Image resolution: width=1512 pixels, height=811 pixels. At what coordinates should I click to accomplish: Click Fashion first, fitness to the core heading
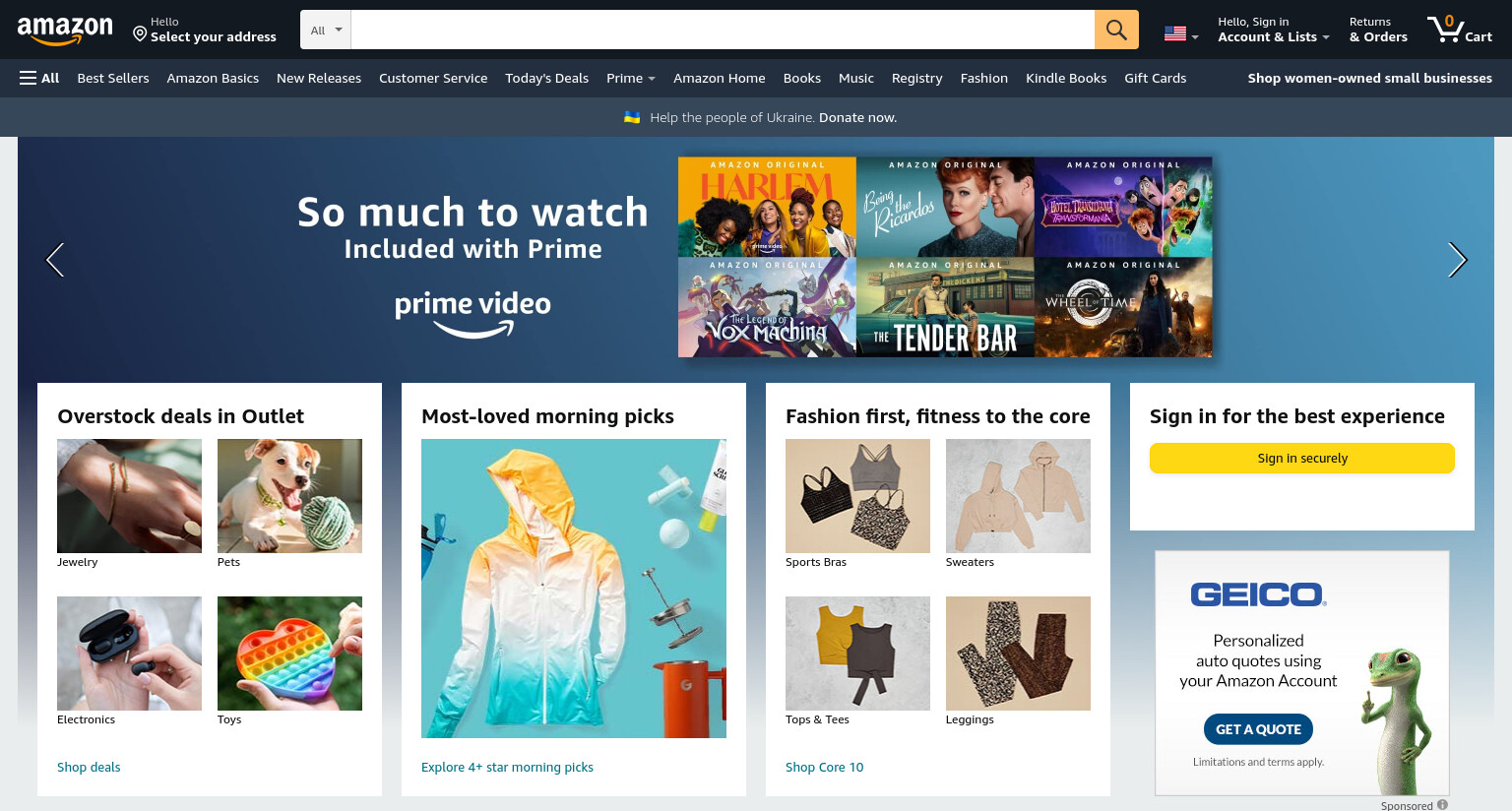click(937, 416)
